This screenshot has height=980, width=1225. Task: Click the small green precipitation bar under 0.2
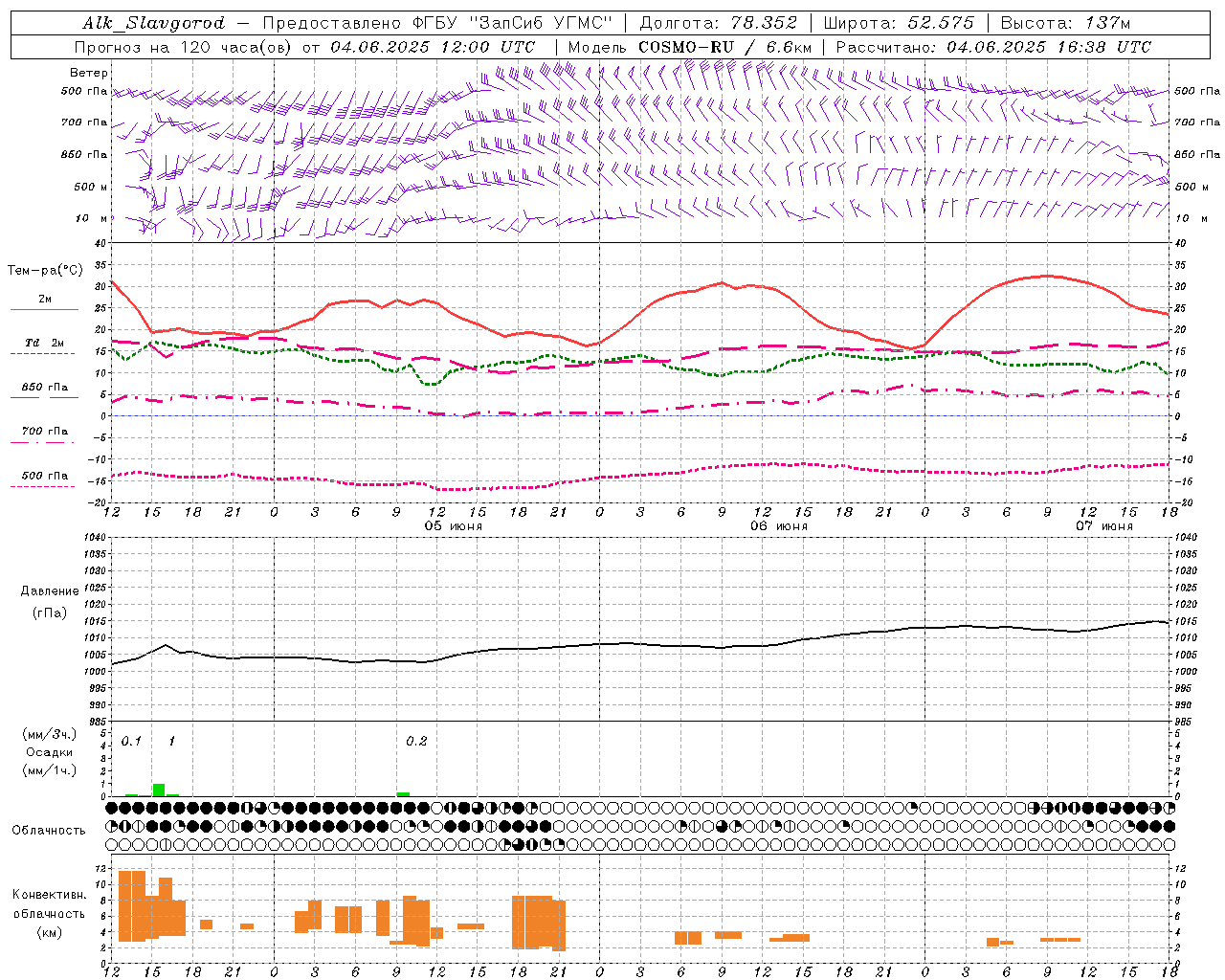pyautogui.click(x=403, y=794)
